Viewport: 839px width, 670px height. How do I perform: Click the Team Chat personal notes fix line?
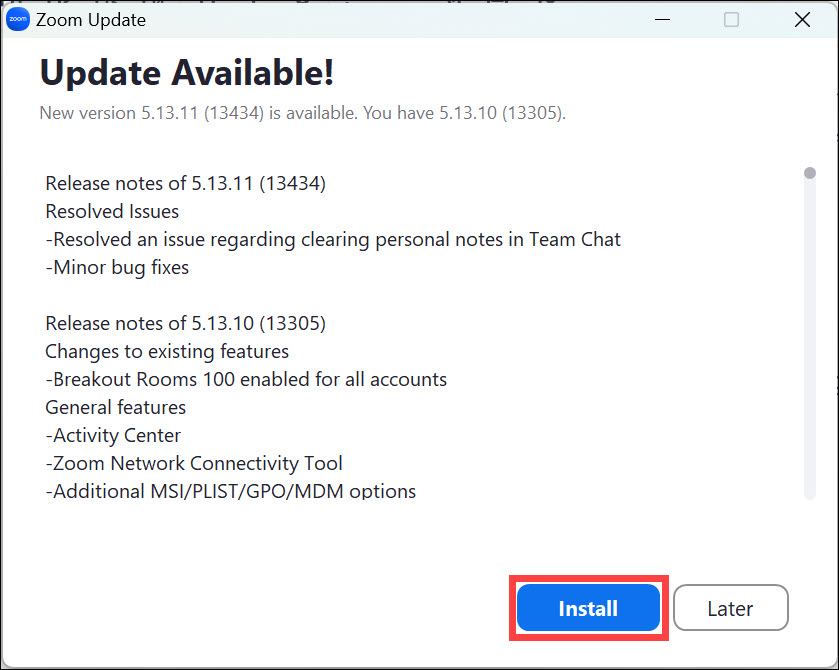tap(333, 239)
